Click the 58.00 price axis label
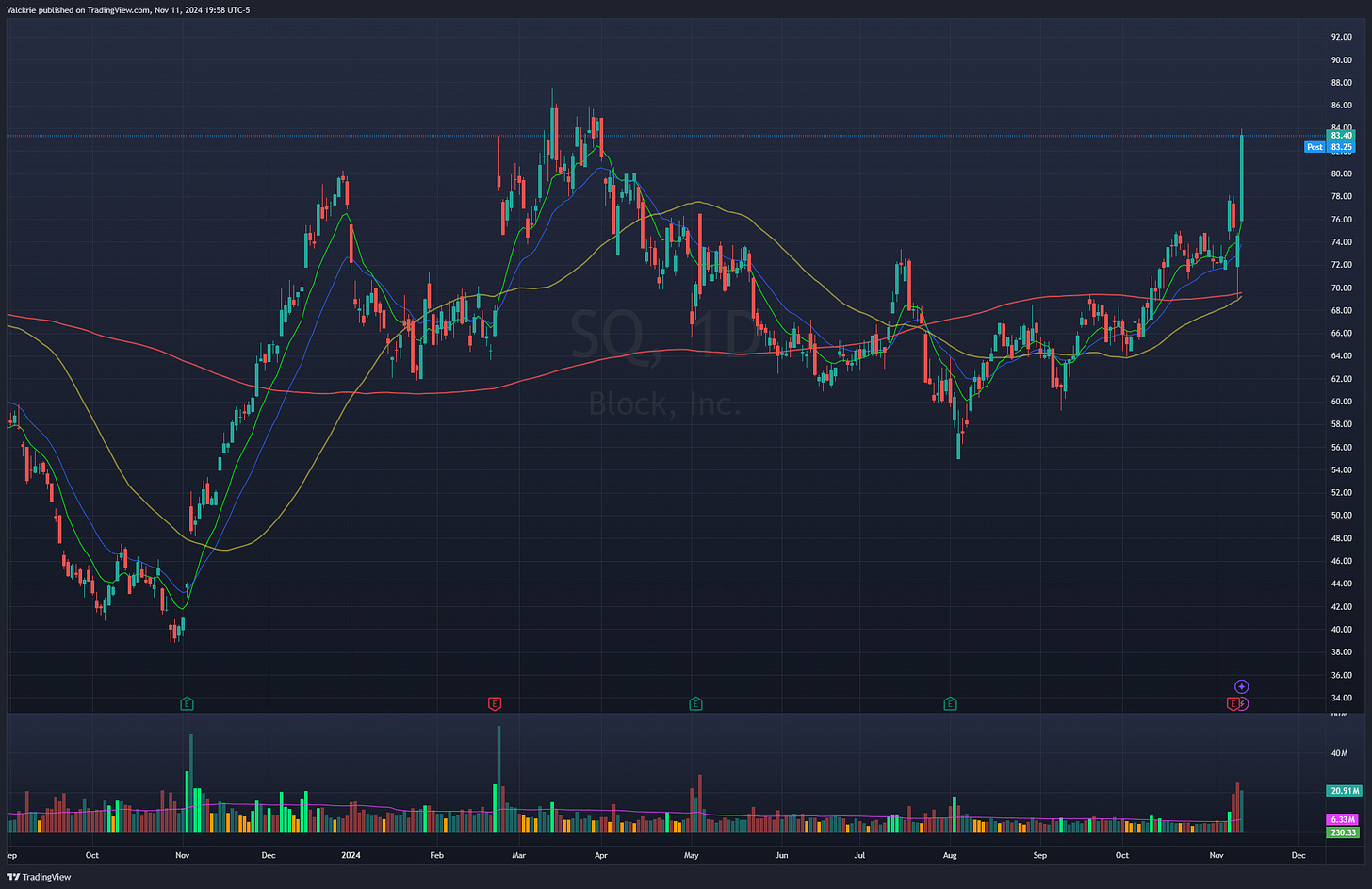 (1341, 424)
